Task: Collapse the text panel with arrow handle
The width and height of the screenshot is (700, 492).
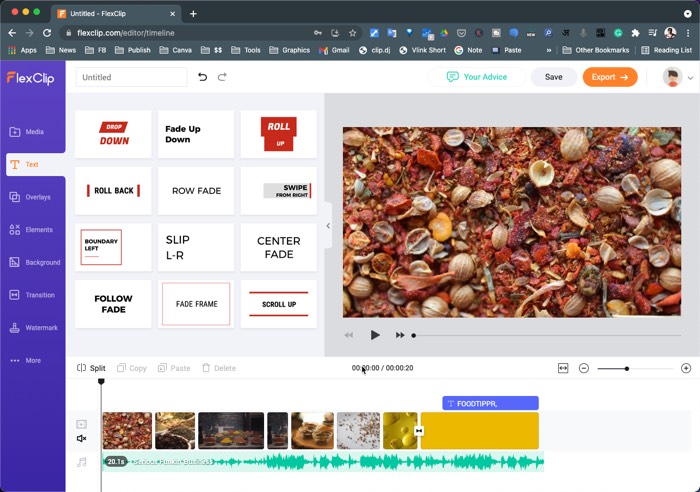Action: pos(328,225)
